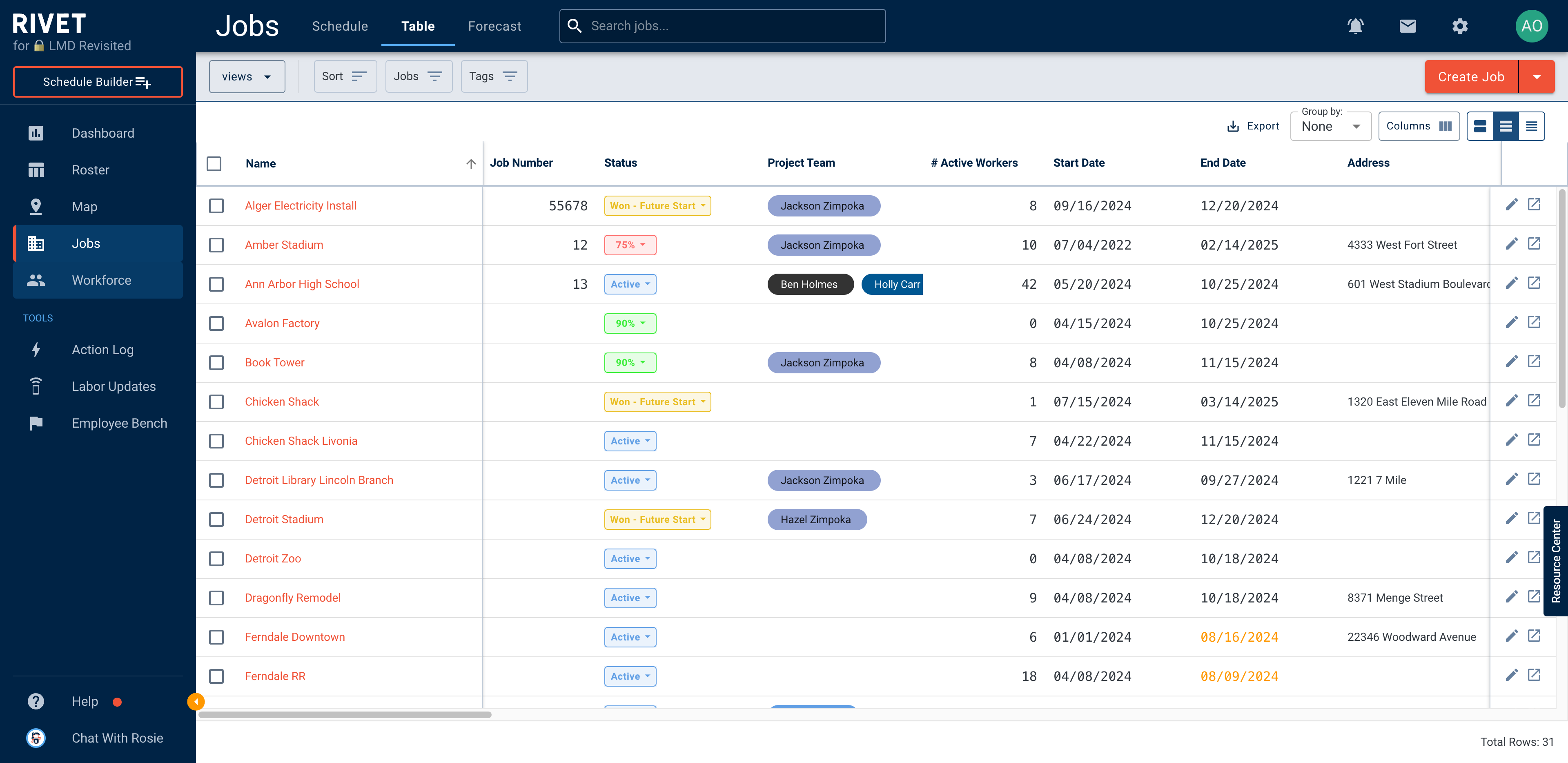Viewport: 1568px width, 763px height.
Task: Open Alger Electricity Install status dropdown
Action: click(657, 206)
